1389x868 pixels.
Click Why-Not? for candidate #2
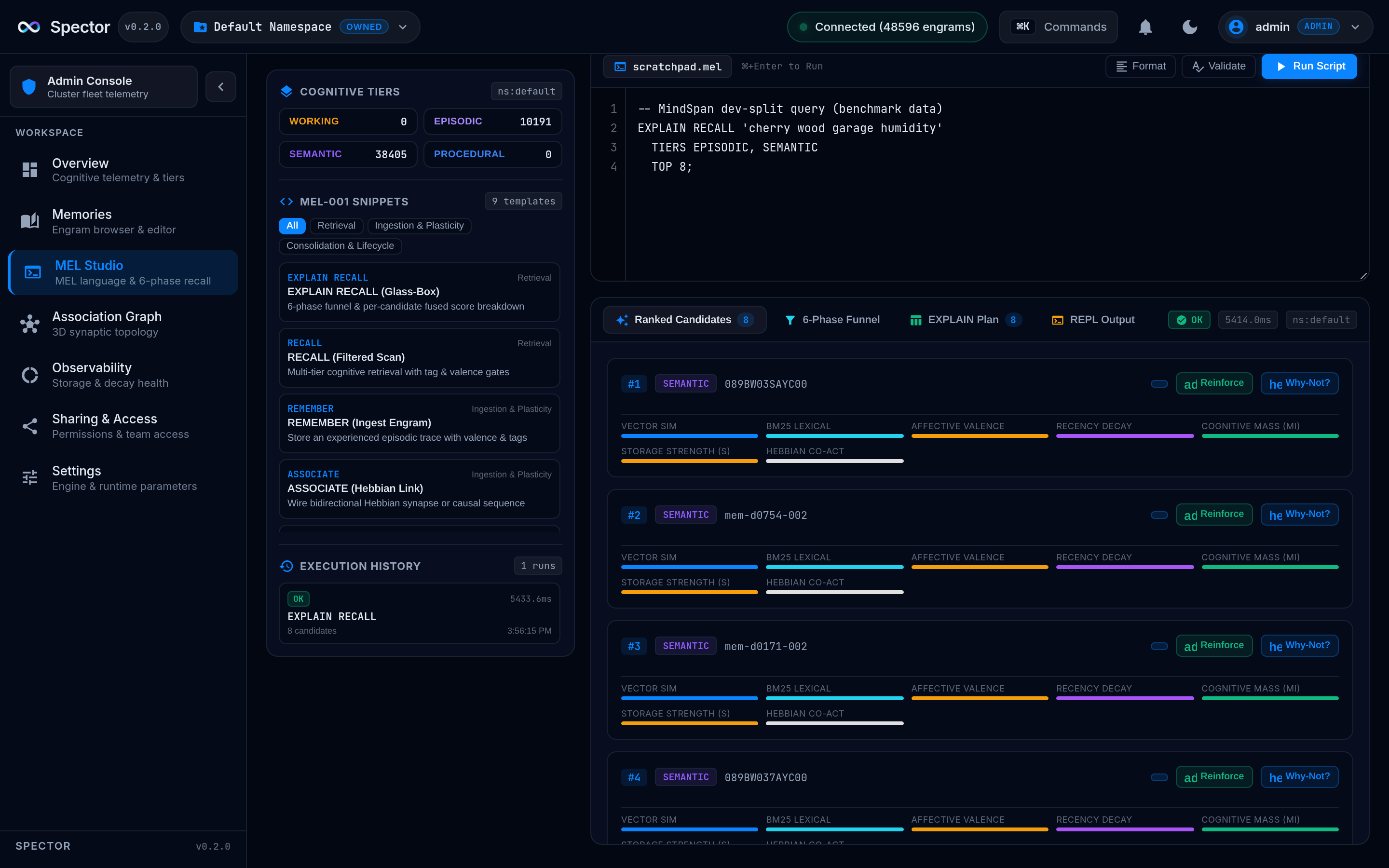click(x=1299, y=515)
